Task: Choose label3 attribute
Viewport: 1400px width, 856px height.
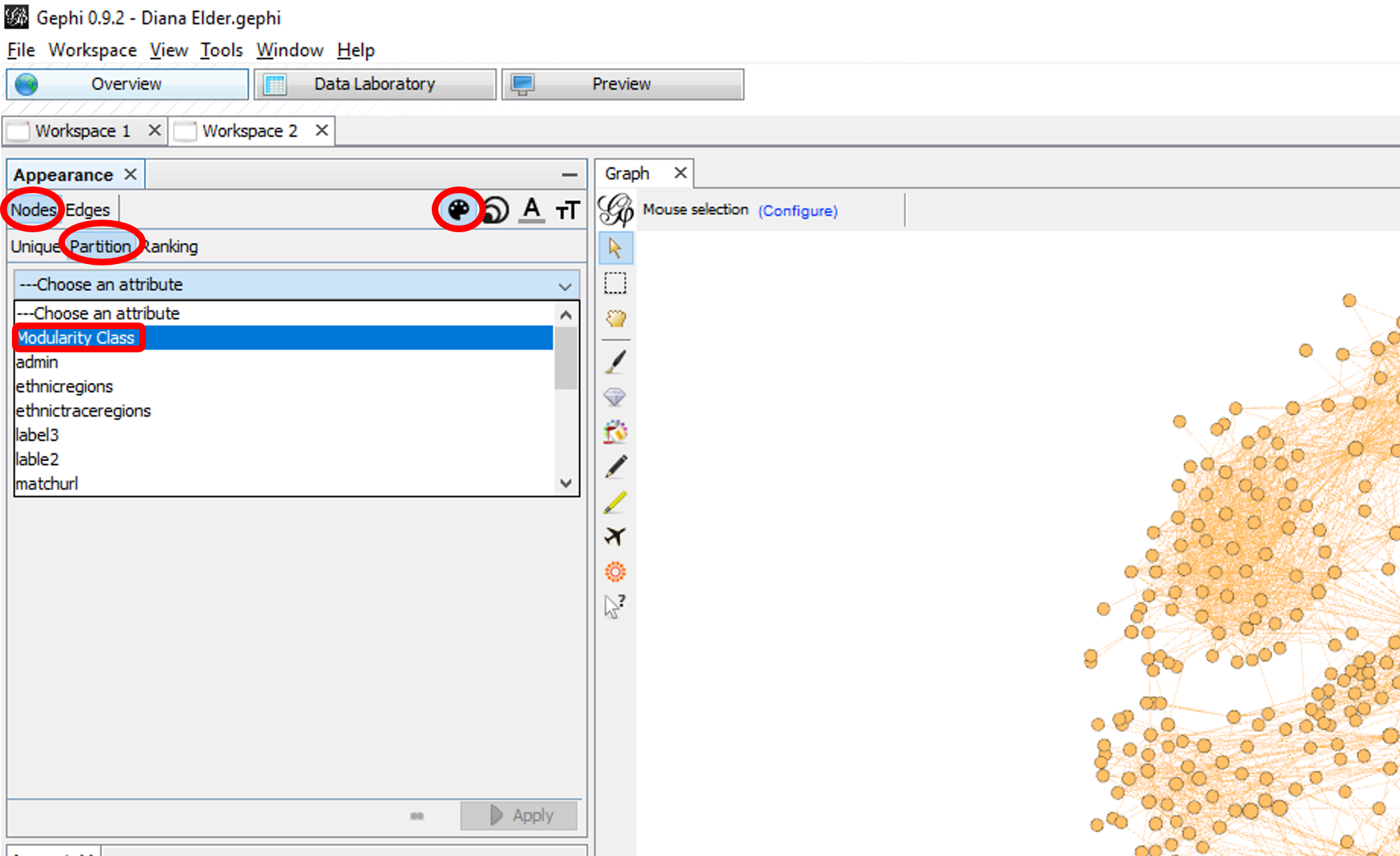Action: coord(284,435)
